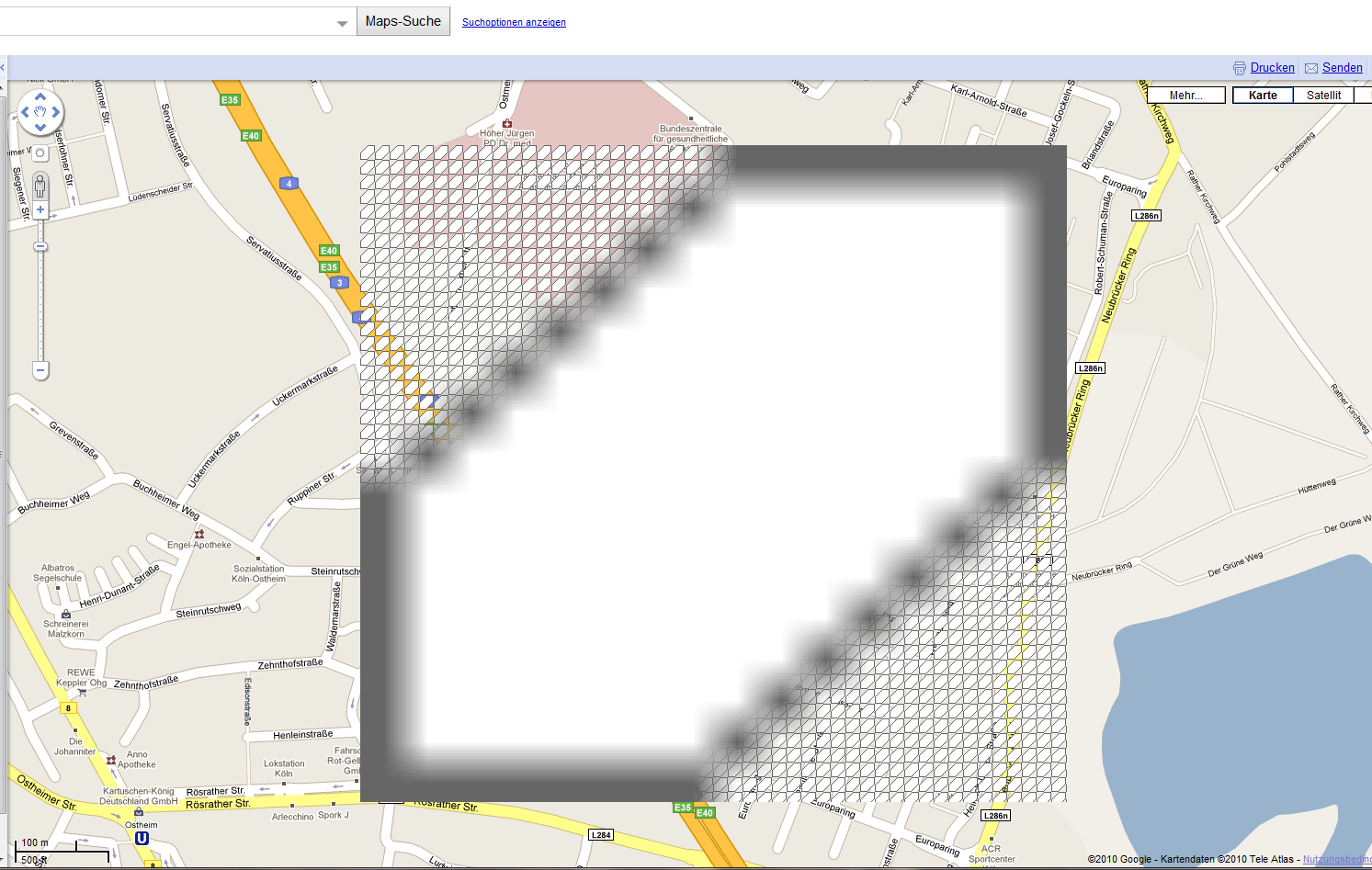Pan the map up with the arrow
Screen dimensions: 1372x870
40,96
